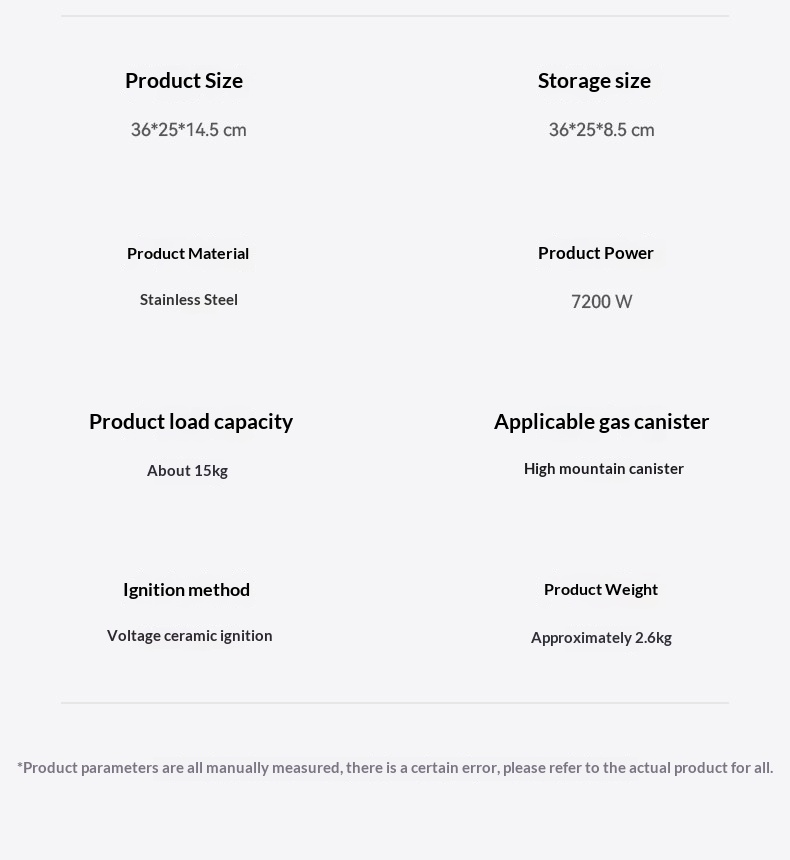790x860 pixels.
Task: Select the Approximately 2.6kg value
Action: click(x=601, y=638)
